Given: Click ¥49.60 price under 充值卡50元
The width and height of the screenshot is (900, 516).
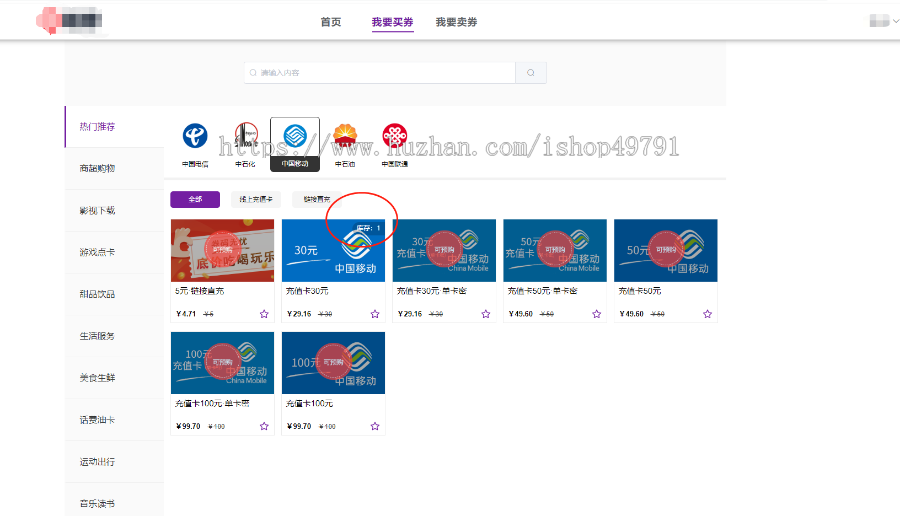Looking at the screenshot, I should click(631, 314).
